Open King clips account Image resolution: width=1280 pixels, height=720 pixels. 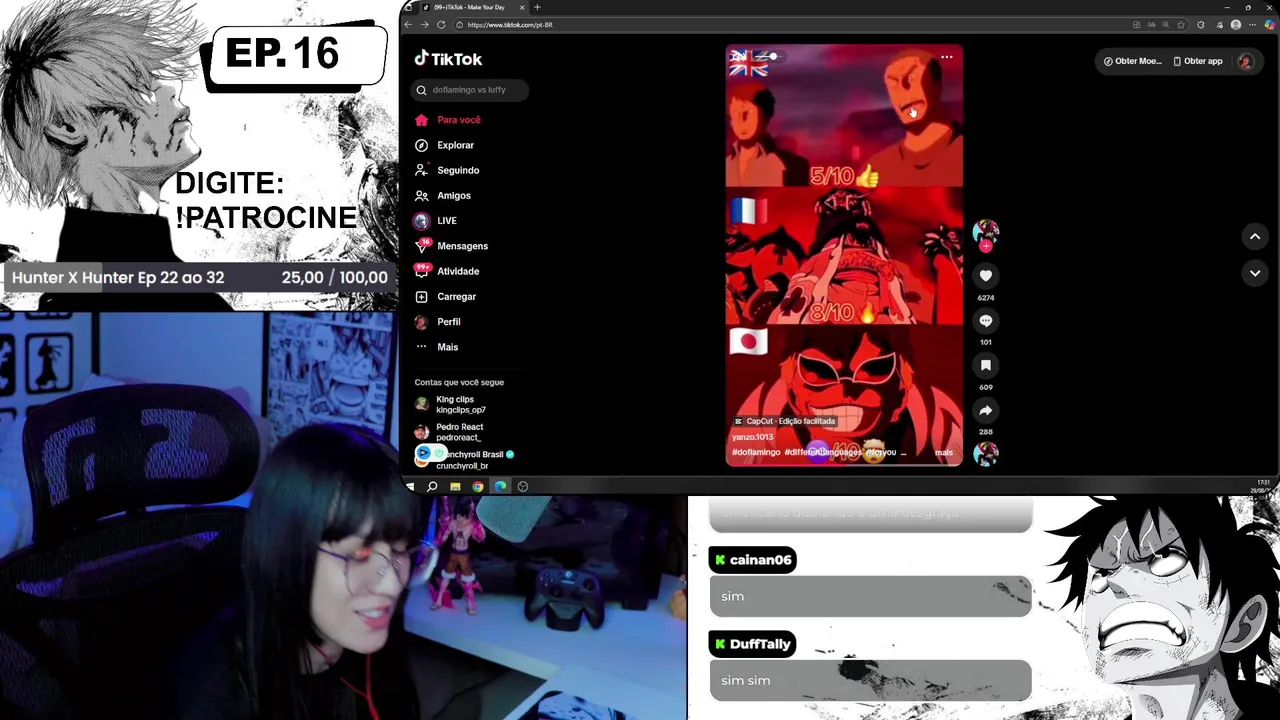click(x=450, y=404)
